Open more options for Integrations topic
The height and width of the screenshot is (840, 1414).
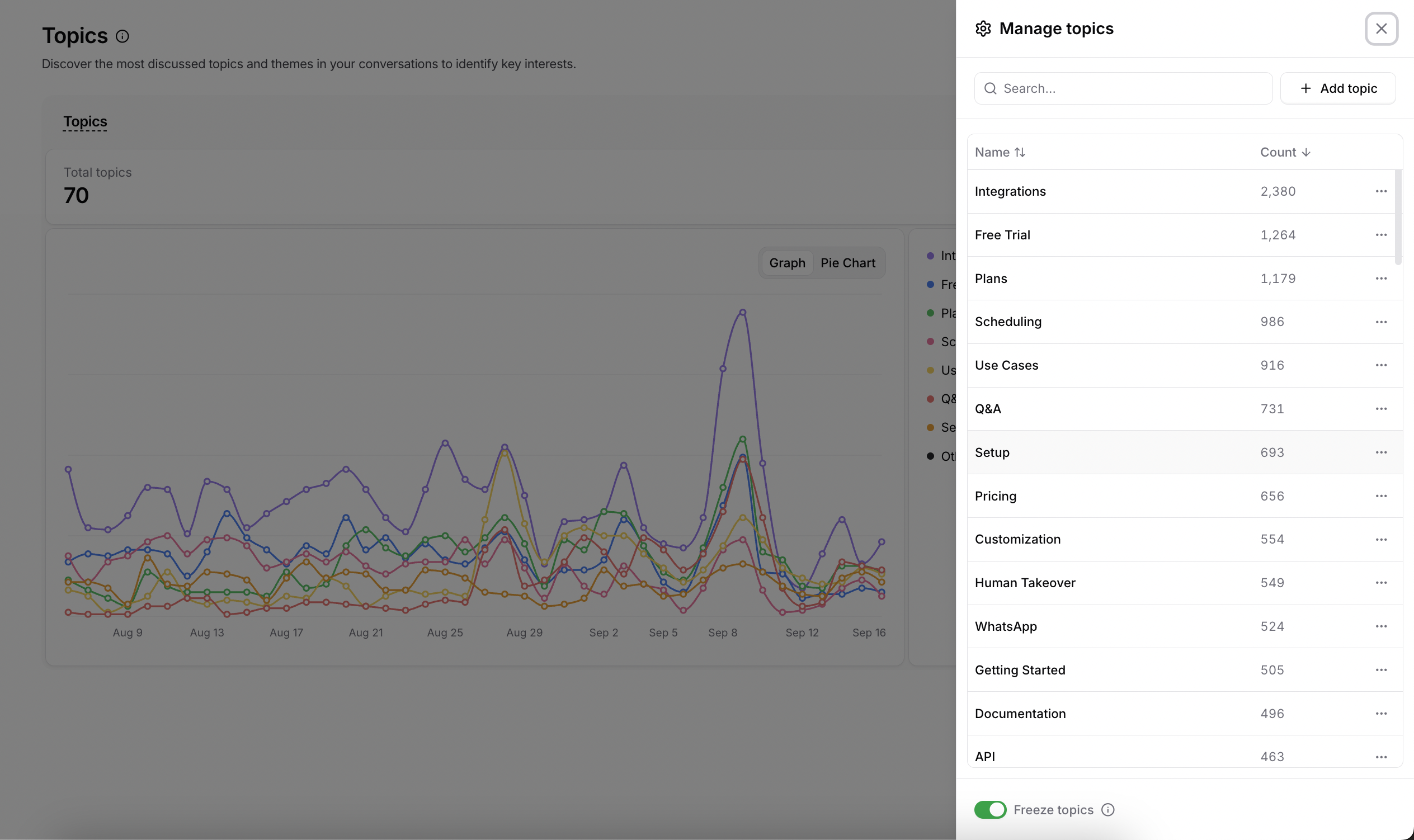pos(1380,191)
